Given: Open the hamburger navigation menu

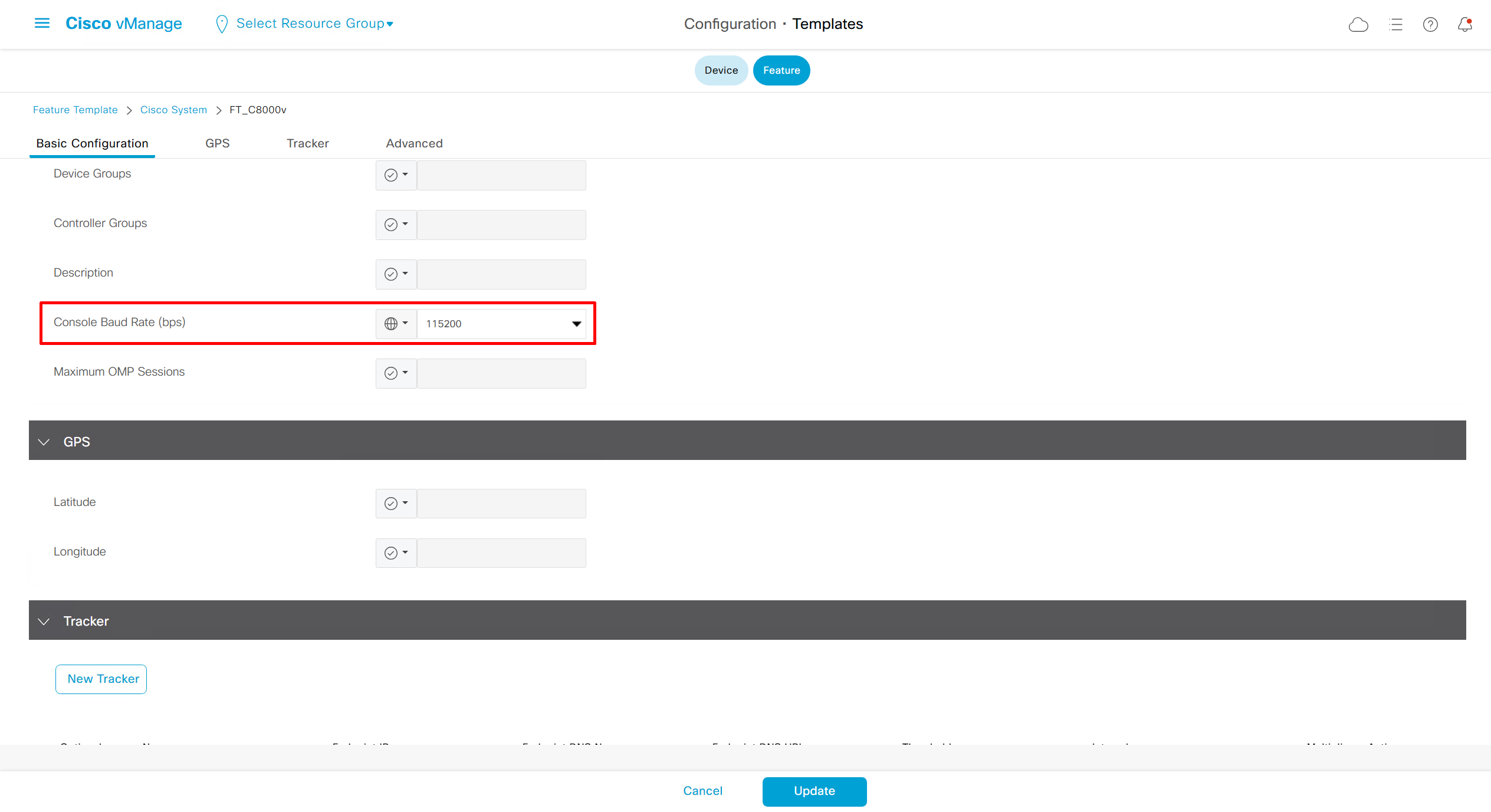Looking at the screenshot, I should click(x=42, y=23).
